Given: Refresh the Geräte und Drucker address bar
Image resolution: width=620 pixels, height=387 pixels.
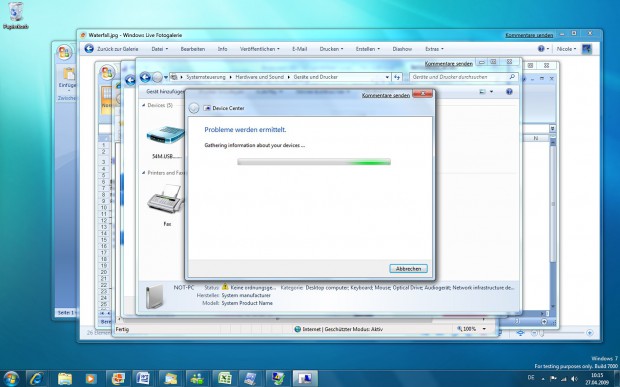Looking at the screenshot, I should coord(397,77).
